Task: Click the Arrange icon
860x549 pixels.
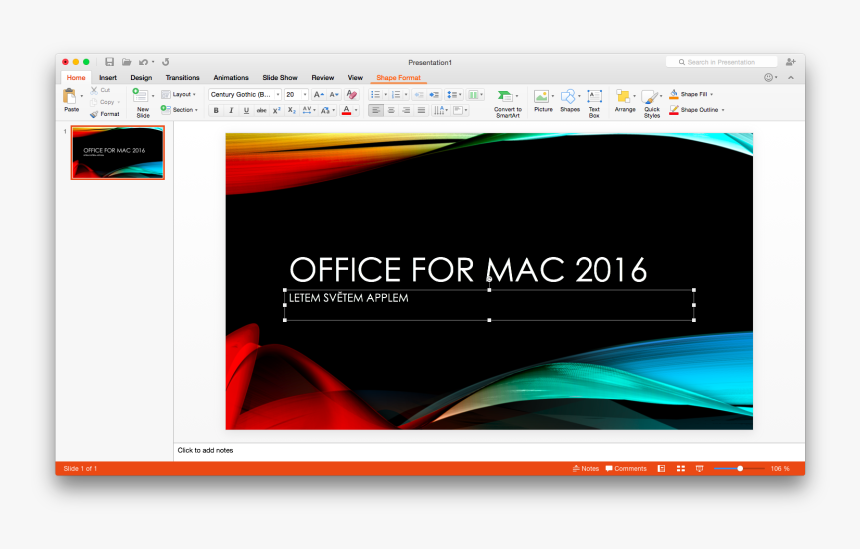Action: coord(623,97)
